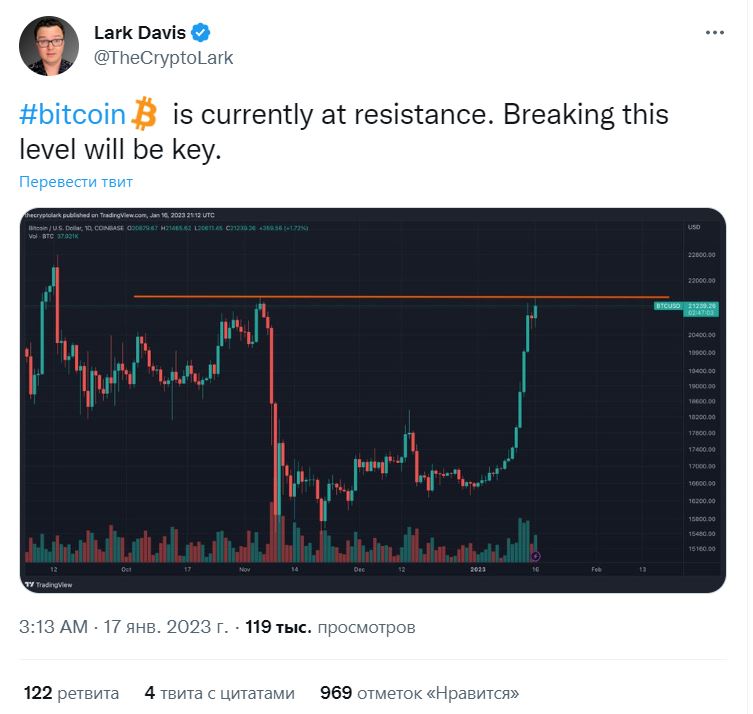Click the @TheCryptoLark handle

[163, 58]
